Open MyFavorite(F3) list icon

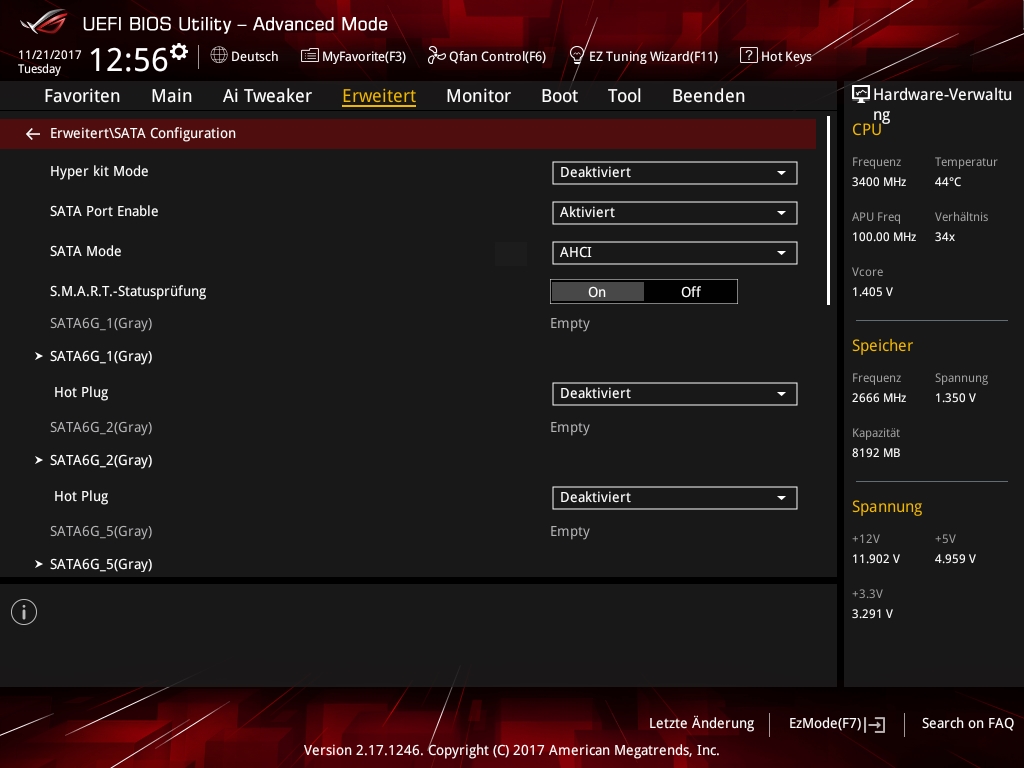[x=310, y=56]
